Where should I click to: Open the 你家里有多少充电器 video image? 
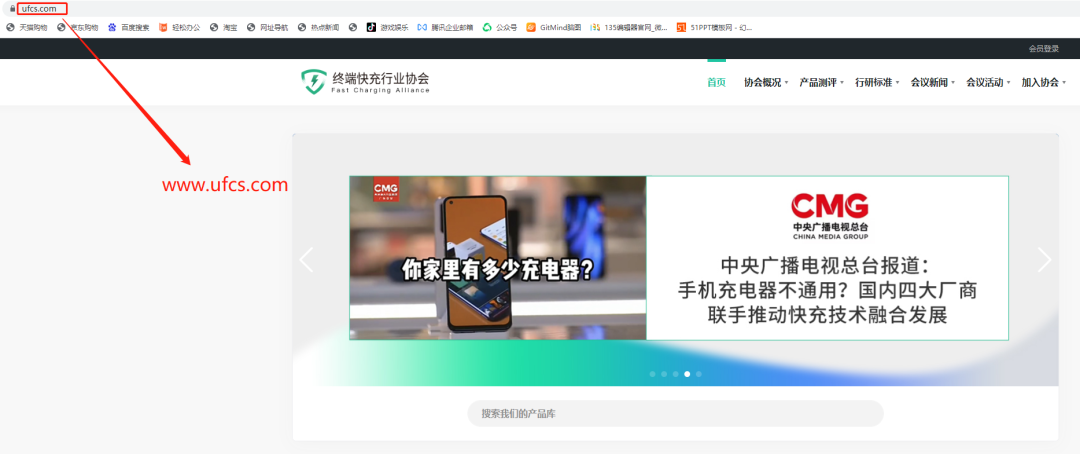pos(498,258)
